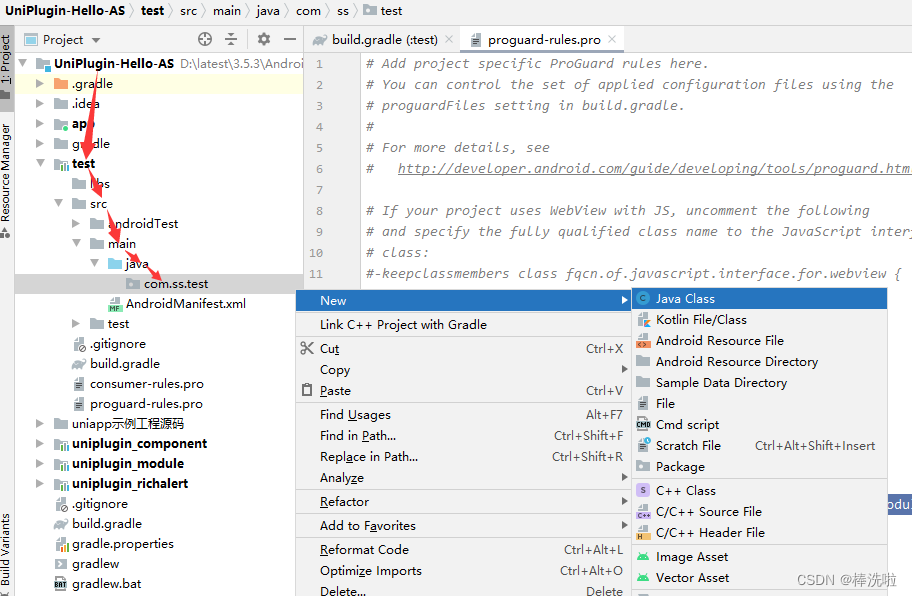Click the Paste clipboard icon in menu
Viewport: 912px width, 596px height.
[307, 391]
